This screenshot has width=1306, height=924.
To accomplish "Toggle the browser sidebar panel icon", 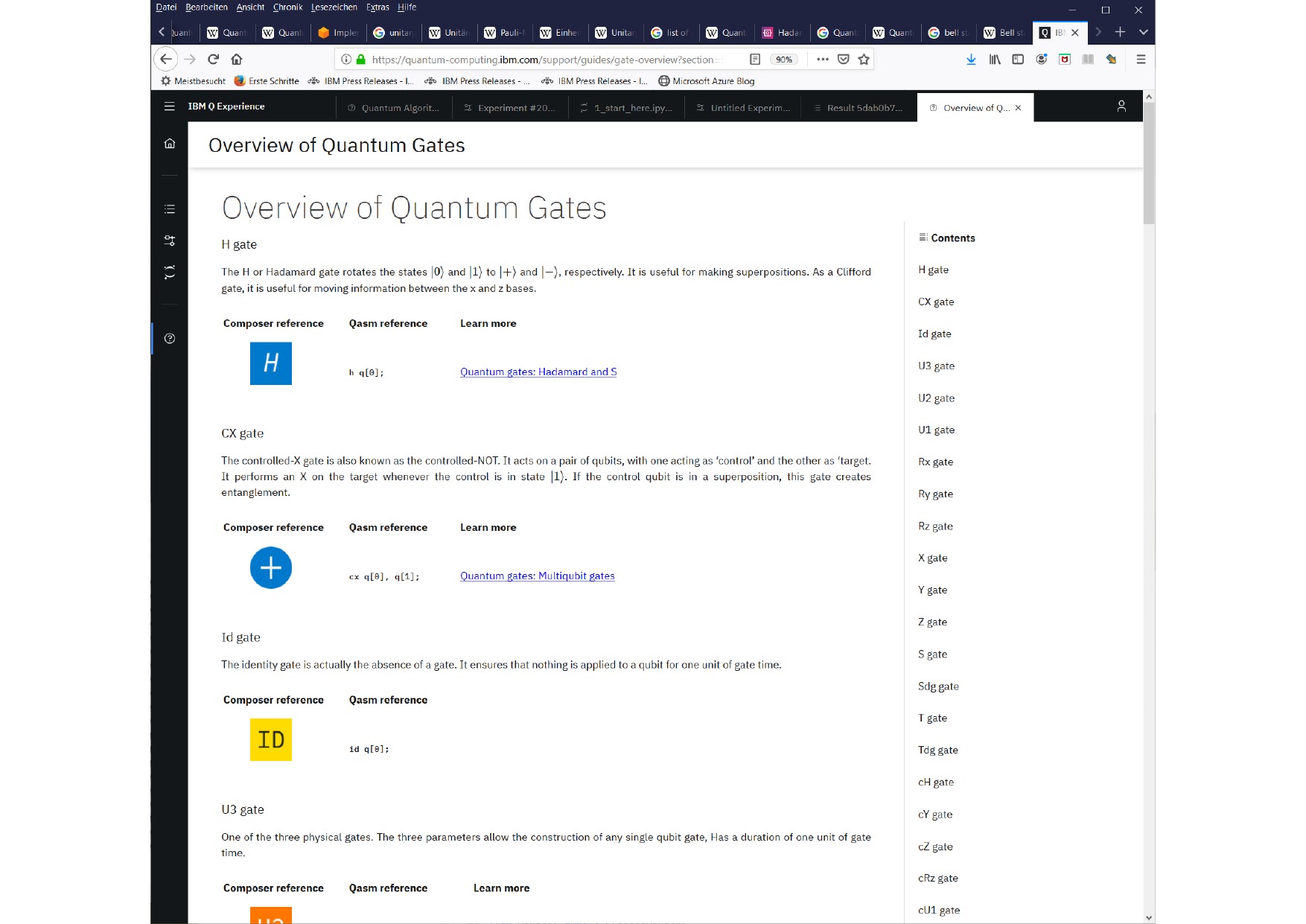I will pyautogui.click(x=1018, y=60).
